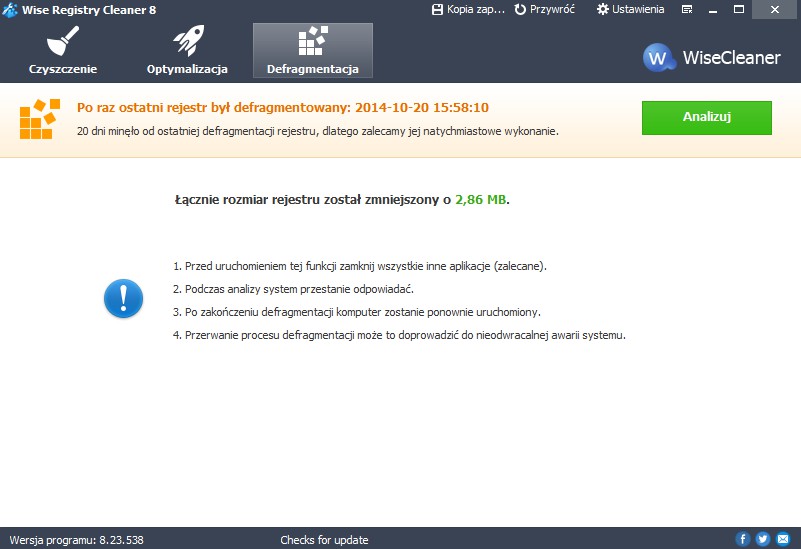Viewport: 801px width, 549px height.
Task: Close the Wise Registry Cleaner window
Action: point(774,9)
